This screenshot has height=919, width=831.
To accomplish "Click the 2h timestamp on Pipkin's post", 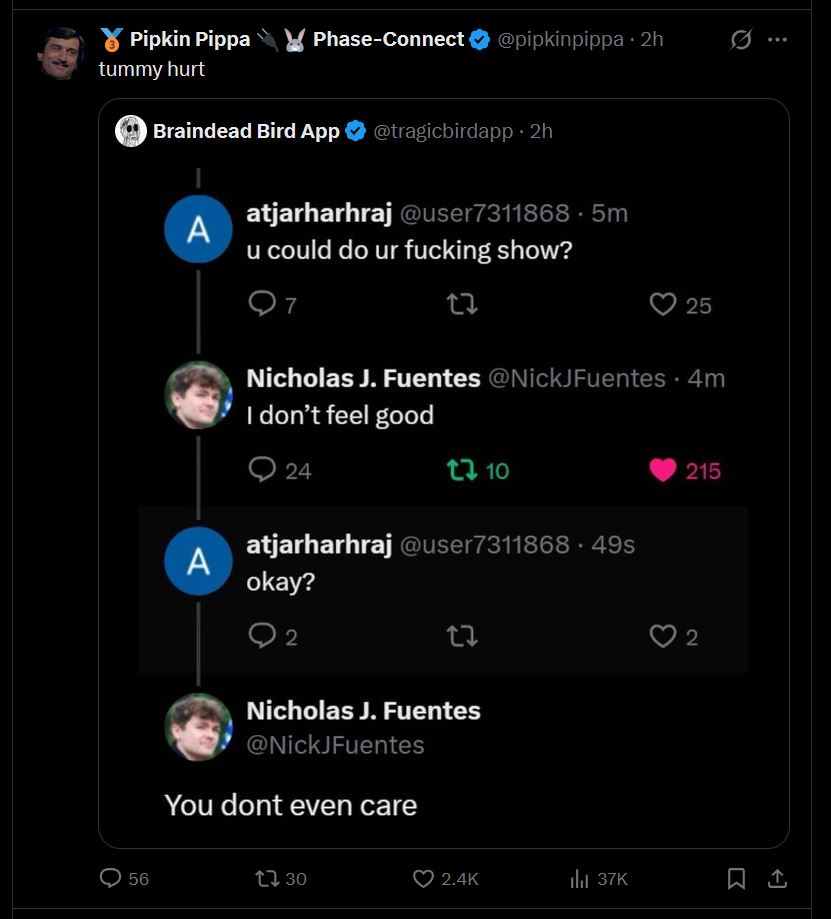I will 651,40.
